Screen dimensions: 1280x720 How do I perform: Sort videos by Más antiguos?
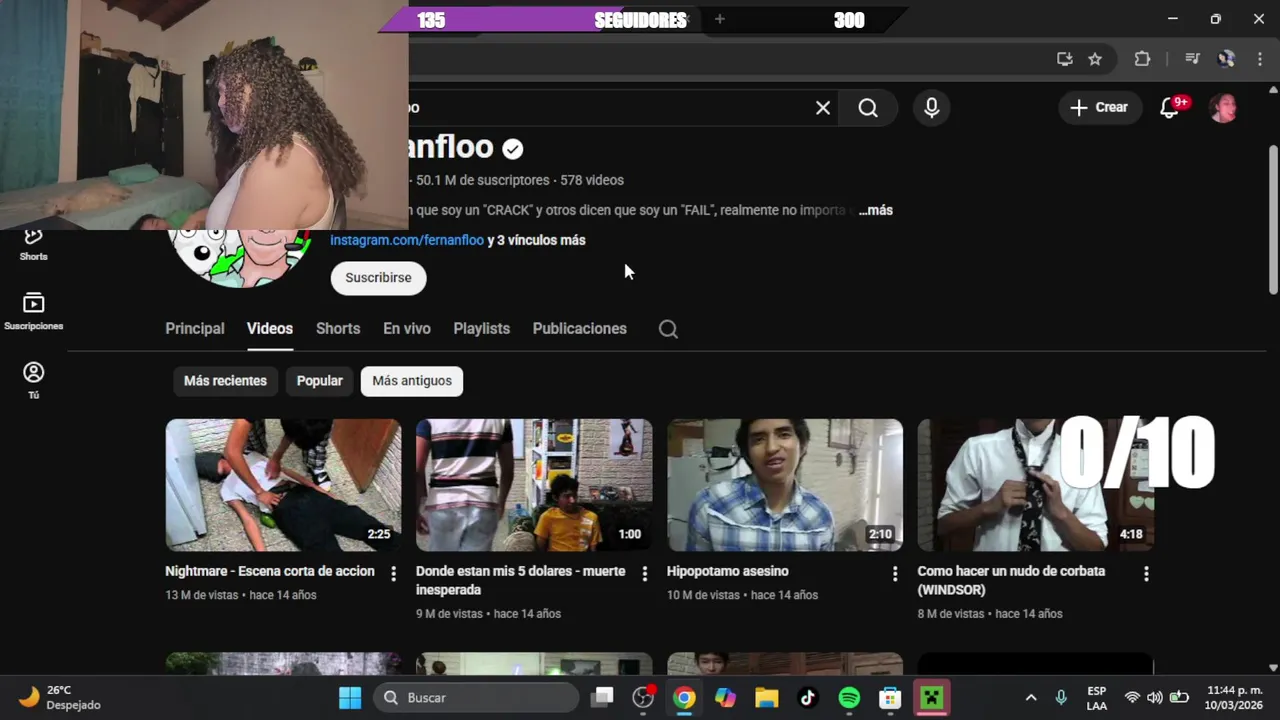pos(412,381)
